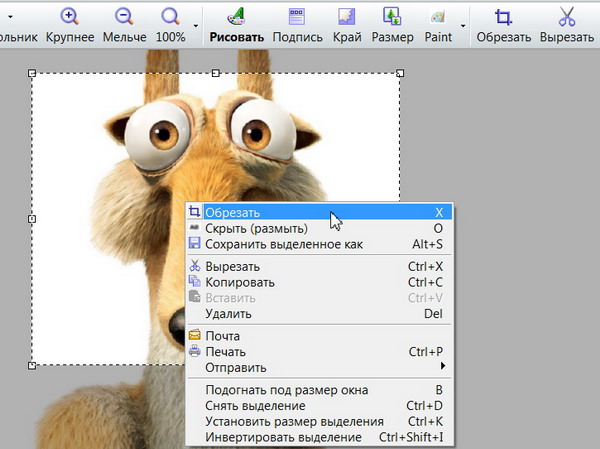Choose Сохранить выделенное как
This screenshot has width=600, height=449.
coord(320,244)
